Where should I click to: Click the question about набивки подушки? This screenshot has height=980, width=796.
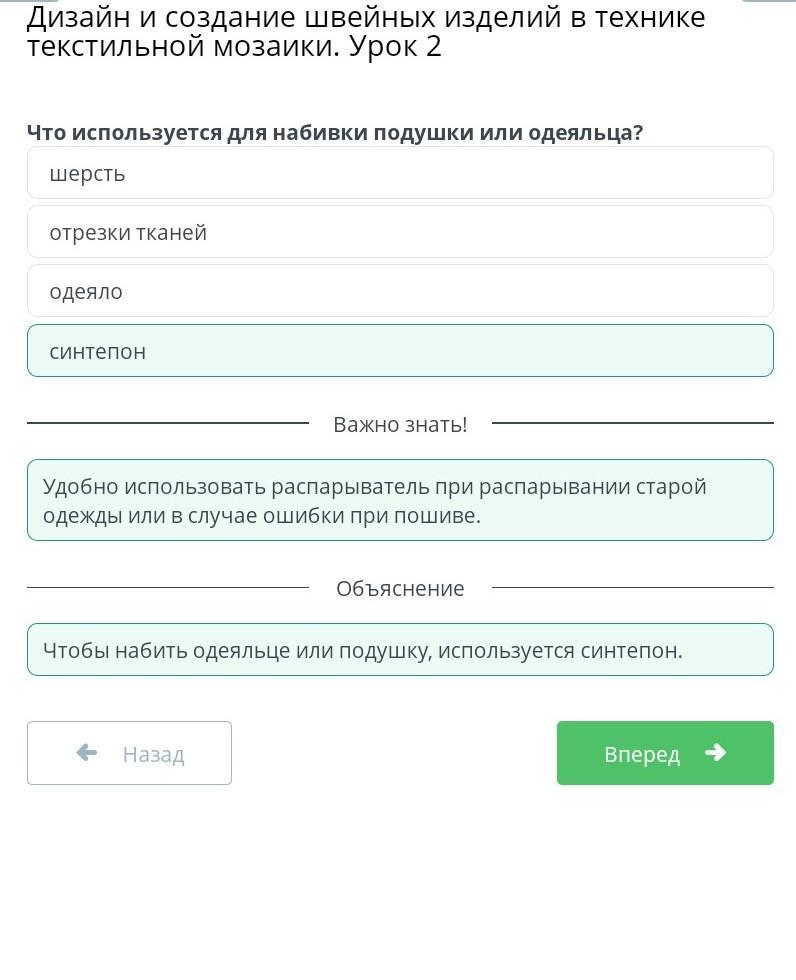click(335, 132)
